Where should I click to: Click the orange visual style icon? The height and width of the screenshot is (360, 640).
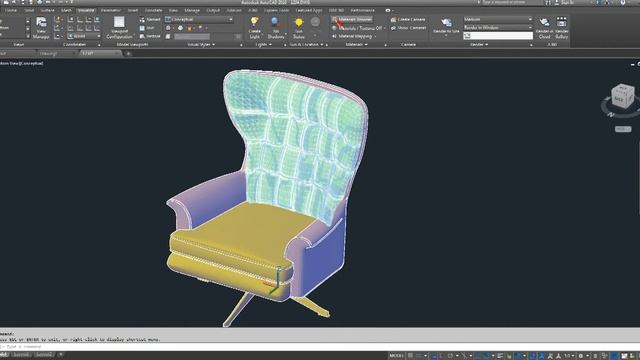tap(189, 28)
